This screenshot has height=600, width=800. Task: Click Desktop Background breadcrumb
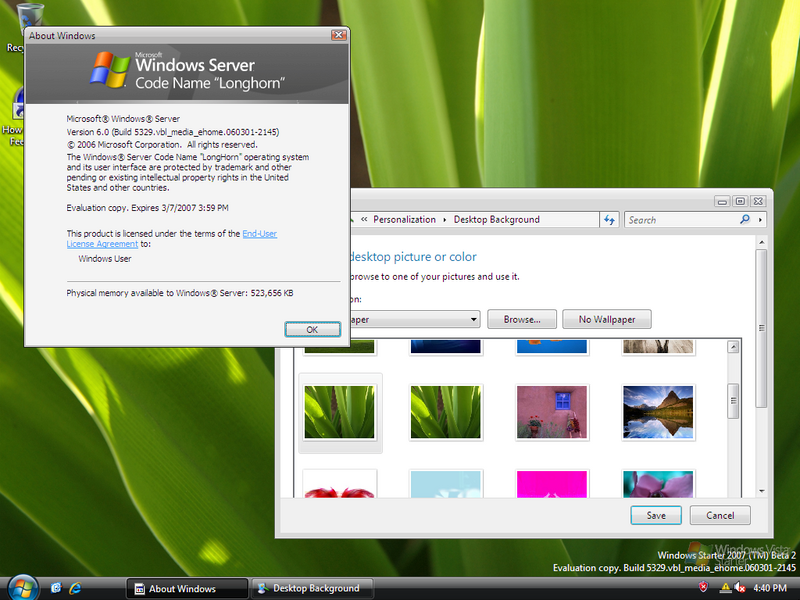(x=496, y=219)
